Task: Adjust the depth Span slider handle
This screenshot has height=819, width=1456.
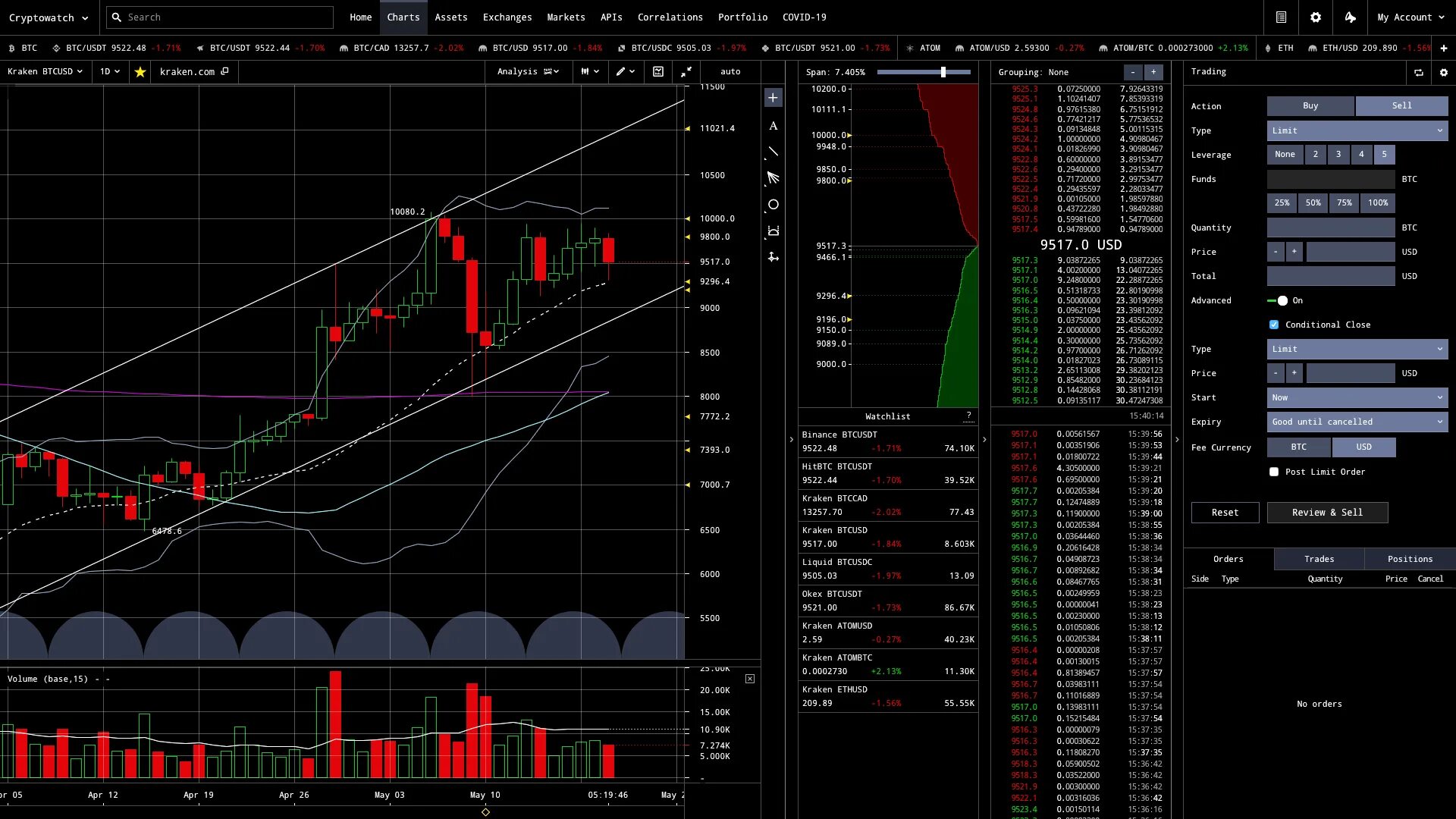Action: tap(943, 72)
